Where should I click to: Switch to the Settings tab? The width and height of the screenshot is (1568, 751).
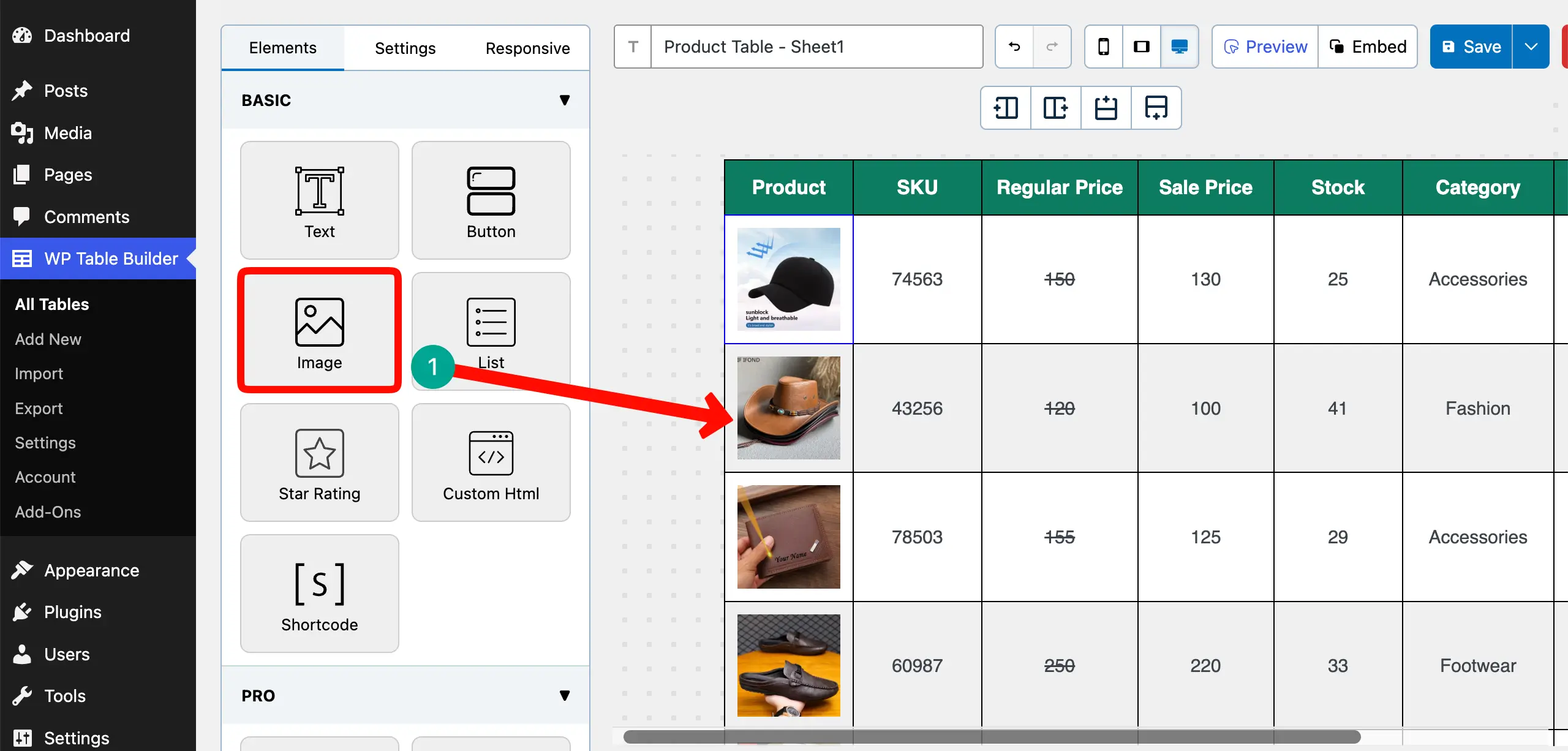[x=405, y=48]
